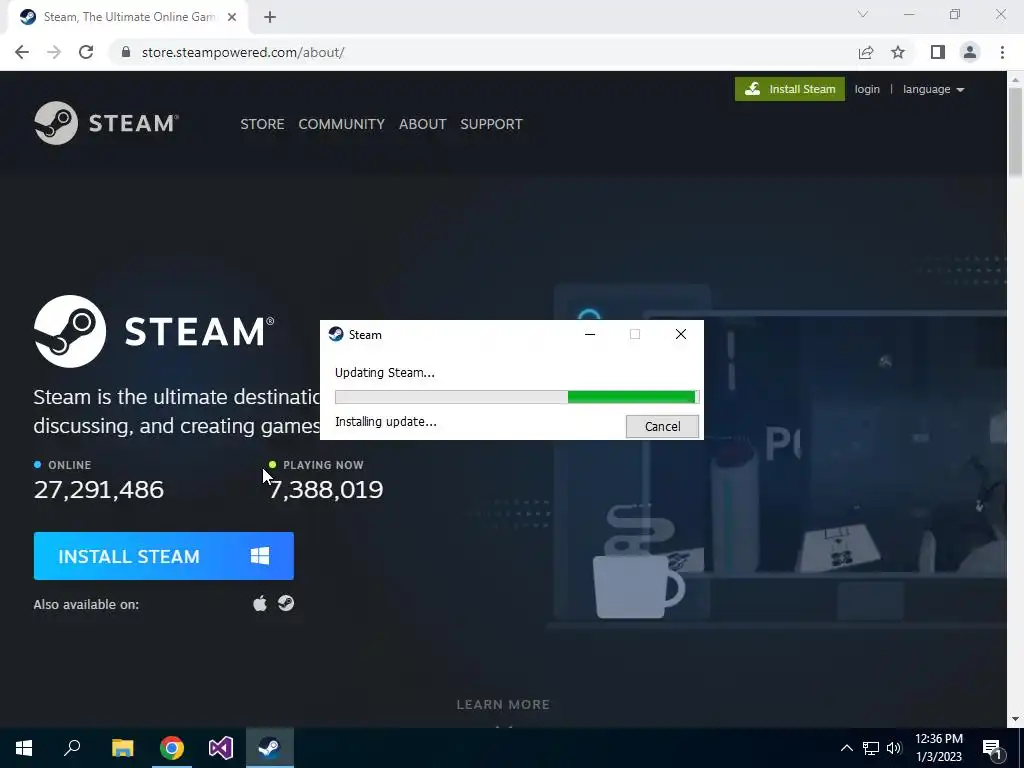Open the notification center icon
The image size is (1024, 768).
coord(993,748)
